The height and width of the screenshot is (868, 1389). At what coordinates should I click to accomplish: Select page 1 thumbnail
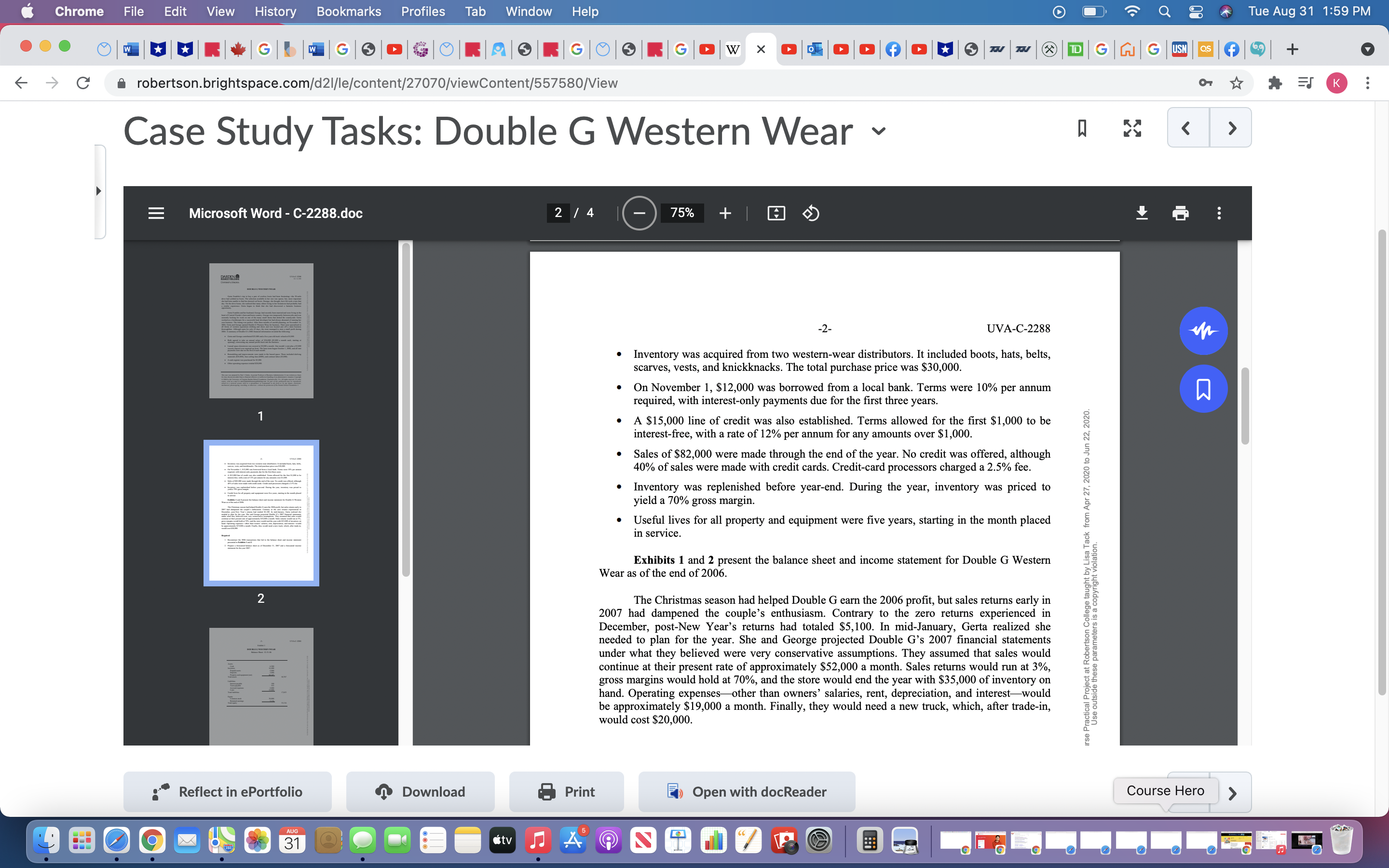[261, 331]
